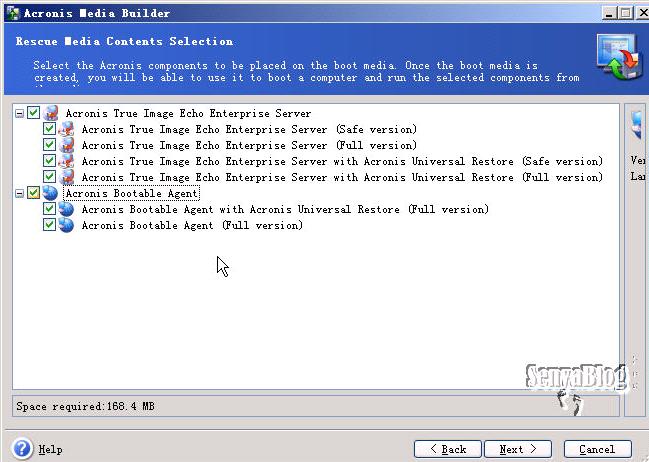The height and width of the screenshot is (462, 649).
Task: Click icon beside Server with Universal Restore (Full version)
Action: click(66, 177)
